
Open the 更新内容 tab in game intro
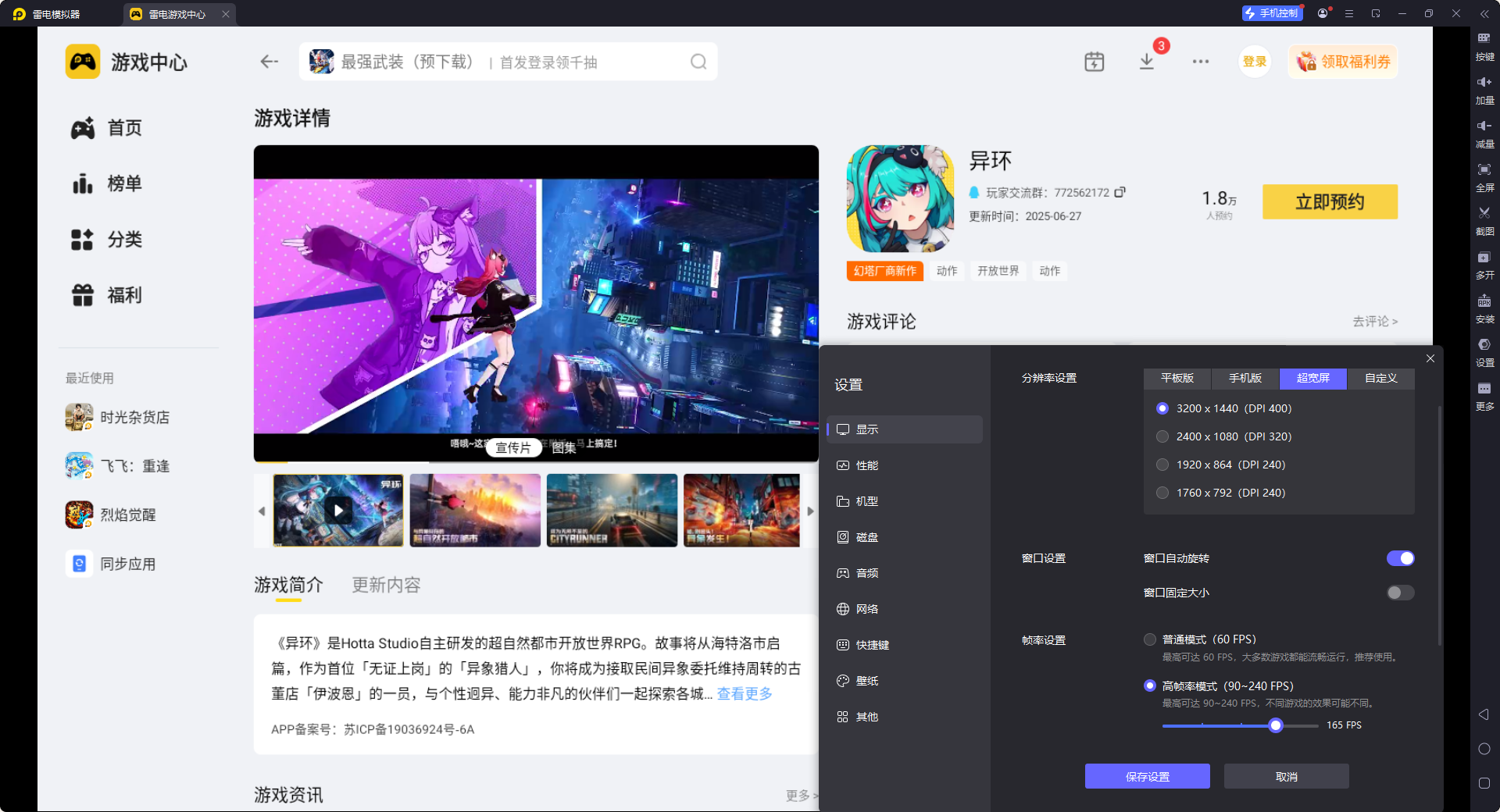click(385, 585)
